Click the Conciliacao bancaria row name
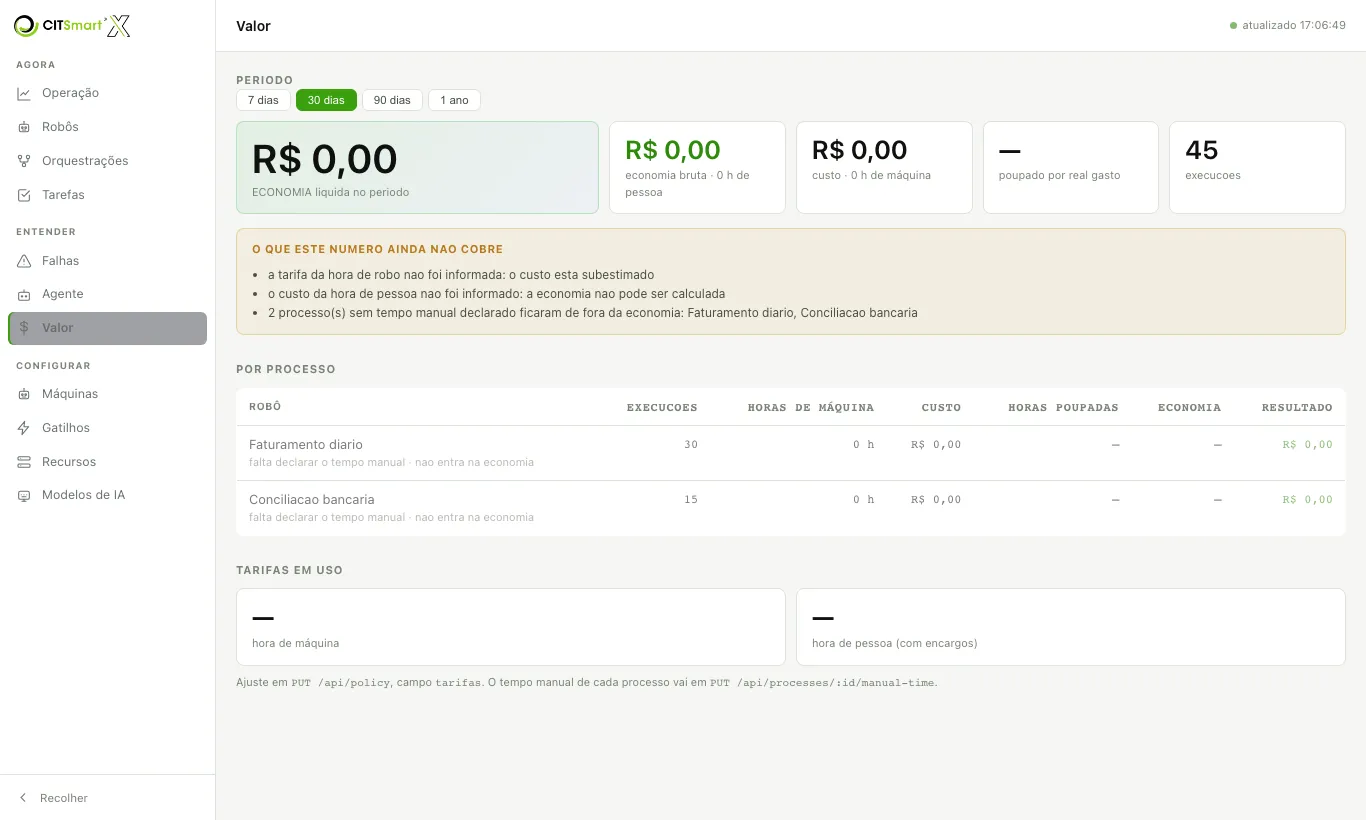 312,500
